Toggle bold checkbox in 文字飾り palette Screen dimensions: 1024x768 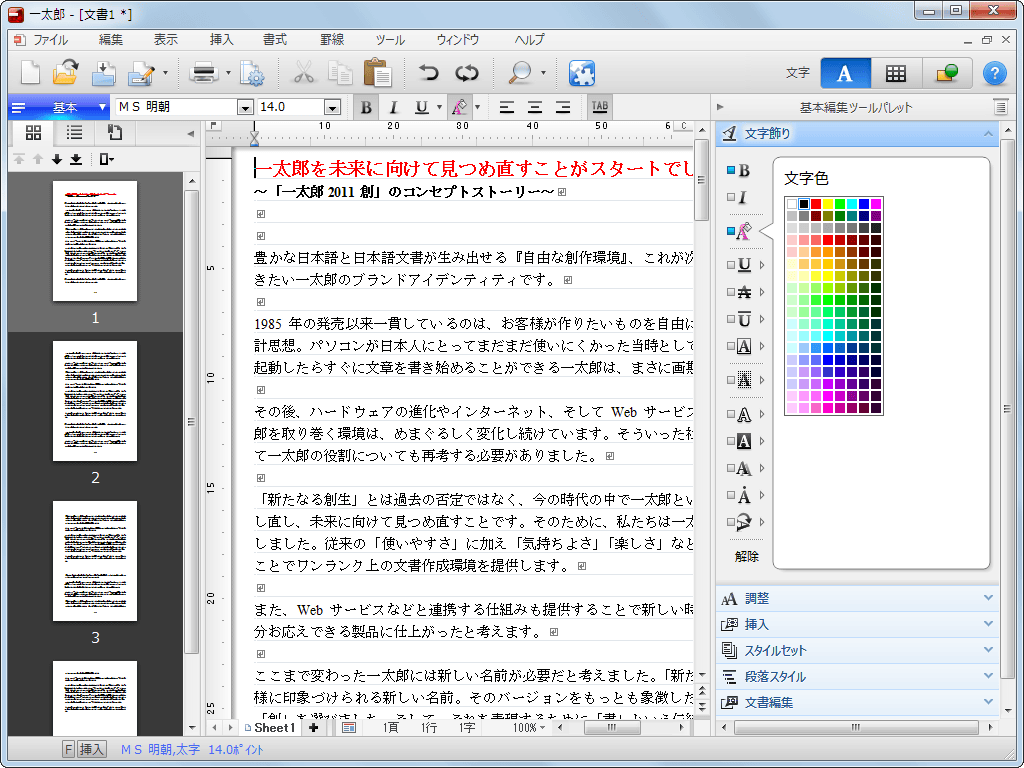coord(731,170)
